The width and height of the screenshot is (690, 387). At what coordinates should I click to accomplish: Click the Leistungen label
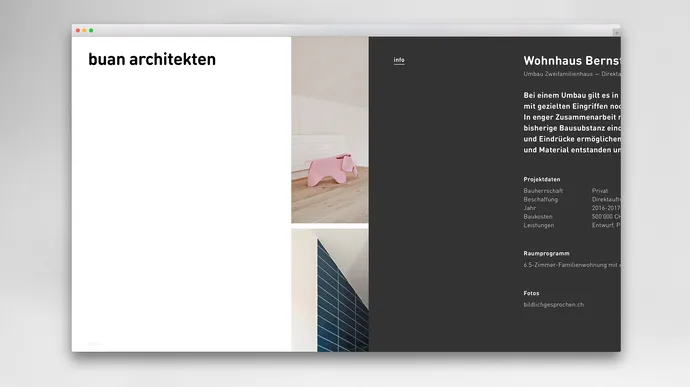(539, 225)
